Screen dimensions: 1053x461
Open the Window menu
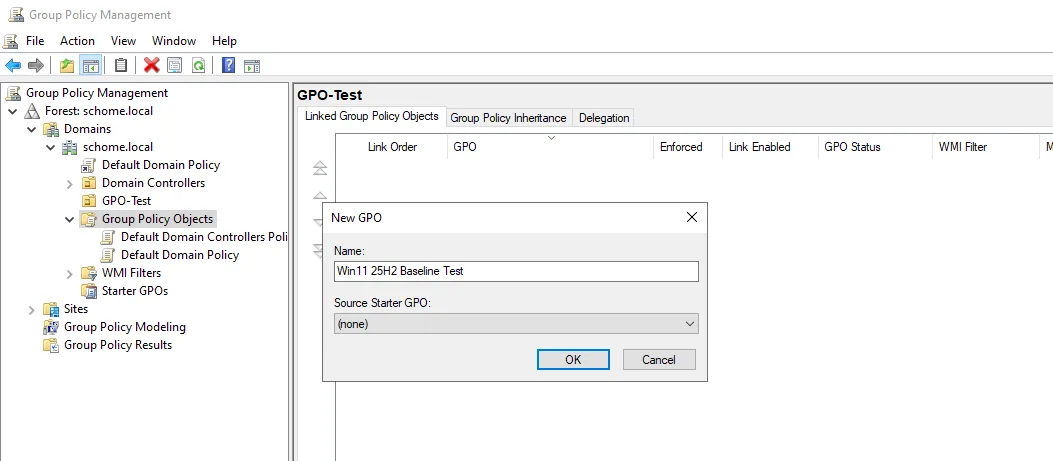(x=174, y=41)
